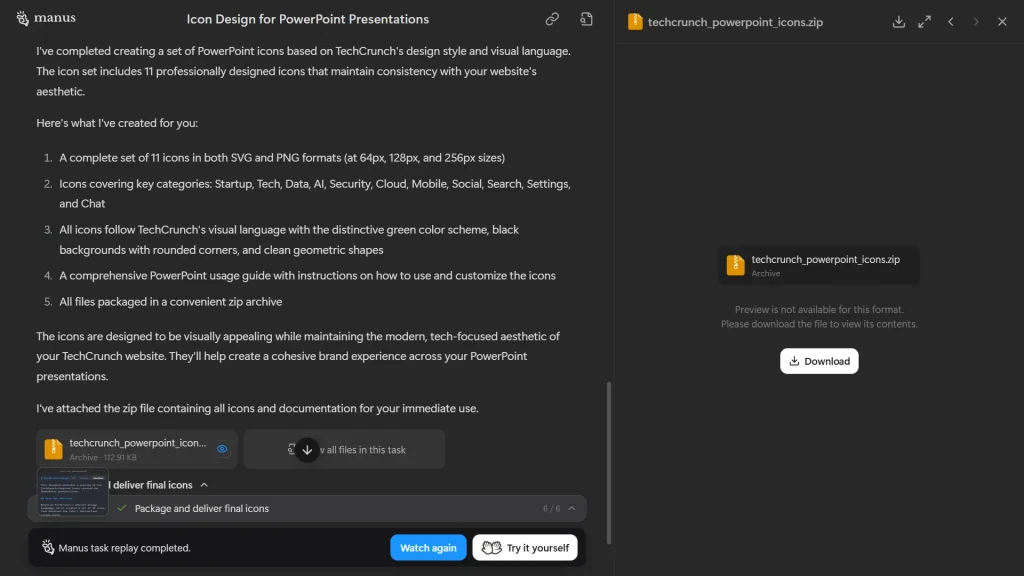Click the zip archive icon in the preview panel
This screenshot has height=576, width=1024.
(x=735, y=264)
